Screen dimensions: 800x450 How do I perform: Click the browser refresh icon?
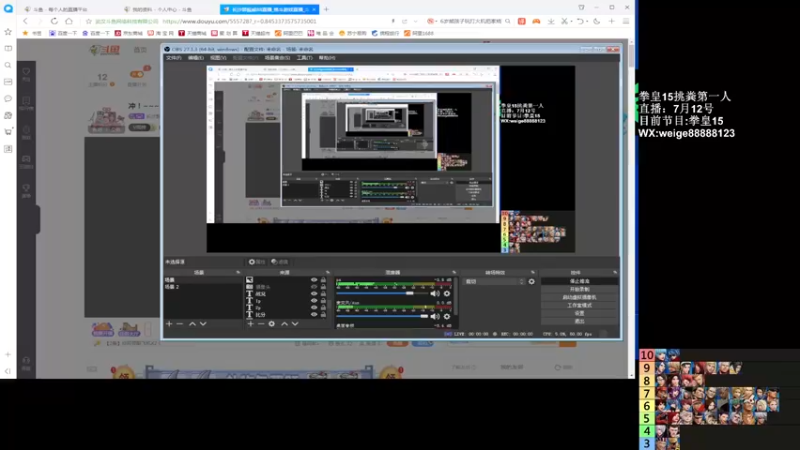[54, 21]
